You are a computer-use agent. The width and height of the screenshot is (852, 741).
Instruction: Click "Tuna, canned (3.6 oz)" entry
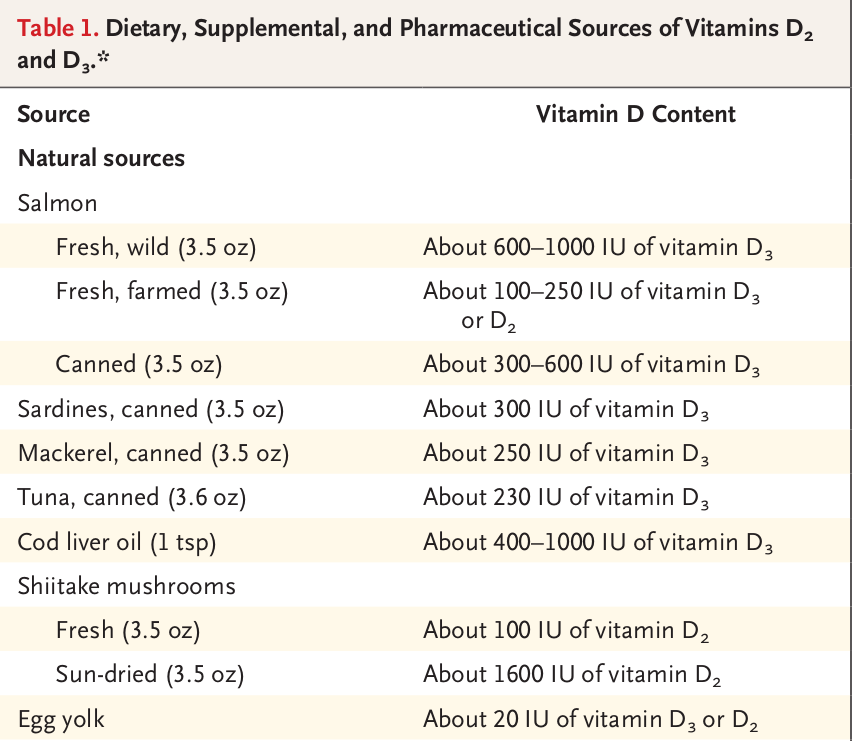tap(131, 497)
